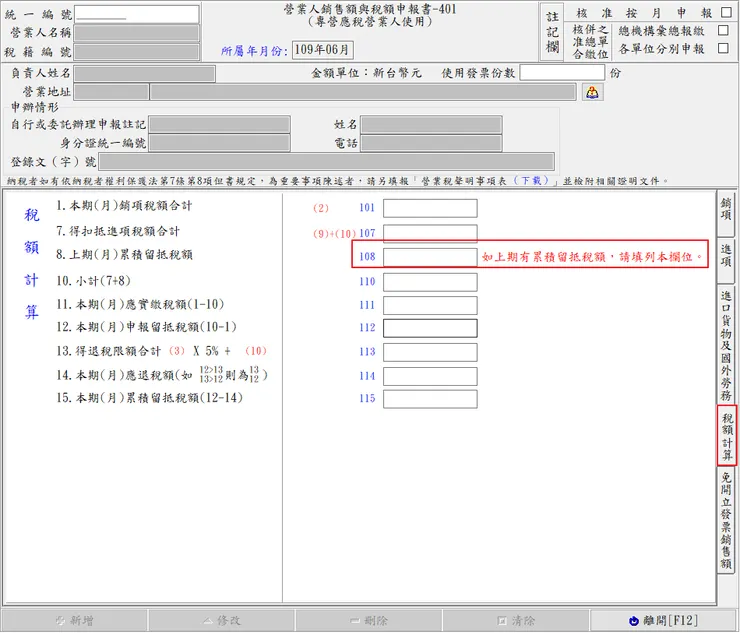Image resolution: width=740 pixels, height=633 pixels.
Task: Click the red text 如上期有累積留抵稅額，請填列本欄位
Action: pyautogui.click(x=592, y=257)
